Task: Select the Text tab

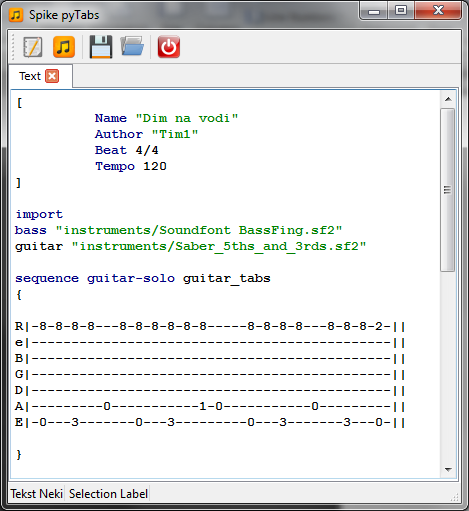Action: [41, 76]
